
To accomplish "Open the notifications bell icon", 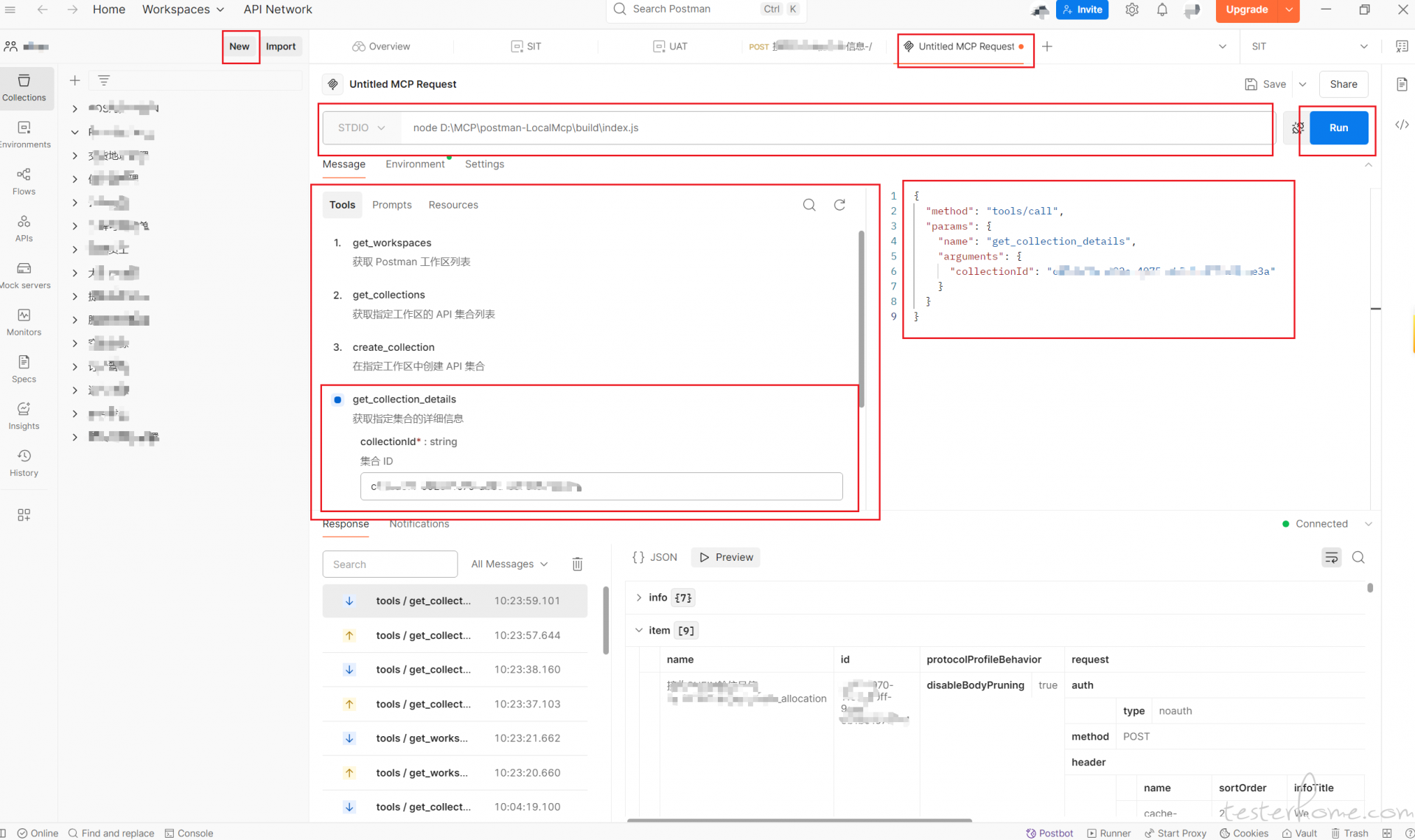I will 1162,10.
